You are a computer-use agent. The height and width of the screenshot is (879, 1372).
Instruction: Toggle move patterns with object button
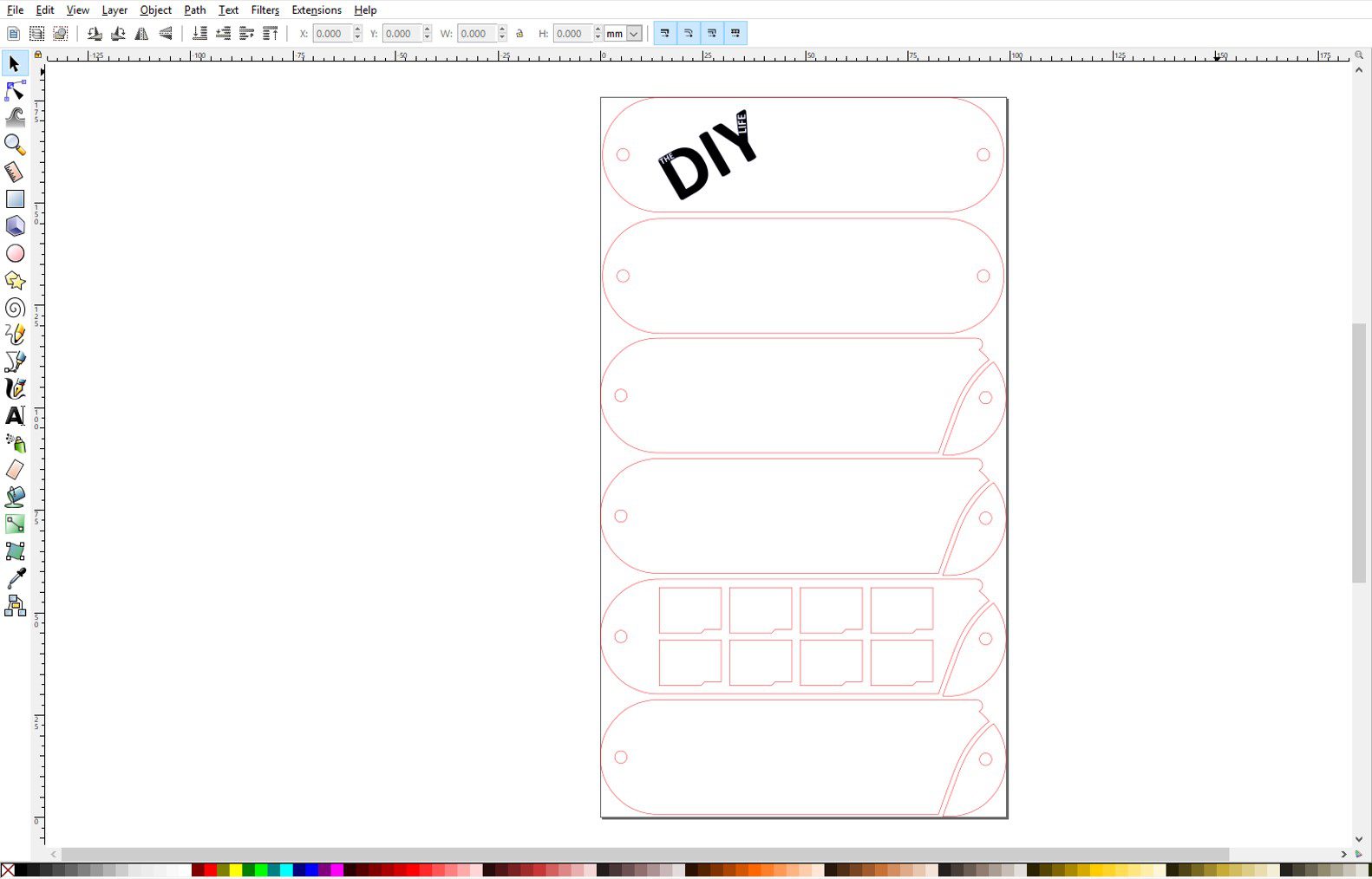coord(735,34)
